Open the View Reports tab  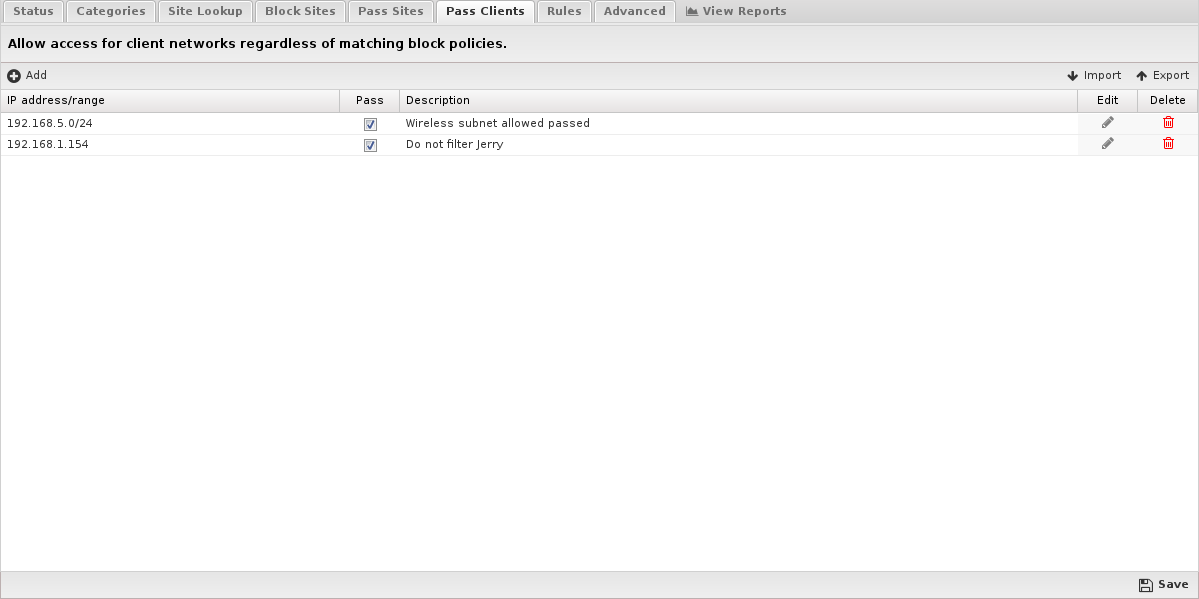[x=736, y=11]
